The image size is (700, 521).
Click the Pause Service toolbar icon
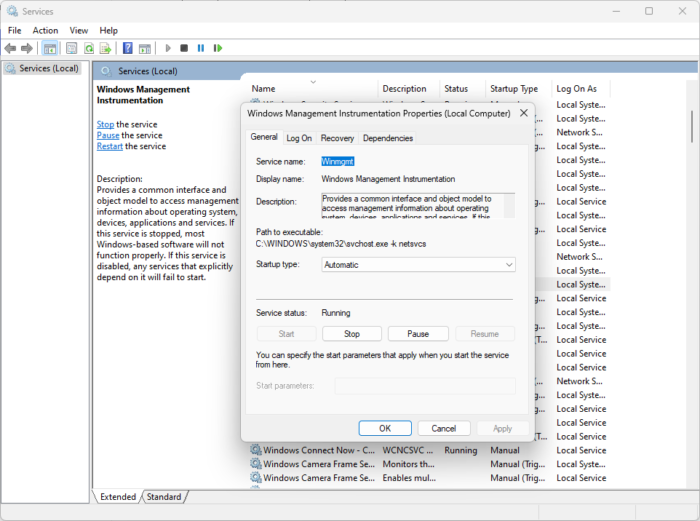pos(201,48)
